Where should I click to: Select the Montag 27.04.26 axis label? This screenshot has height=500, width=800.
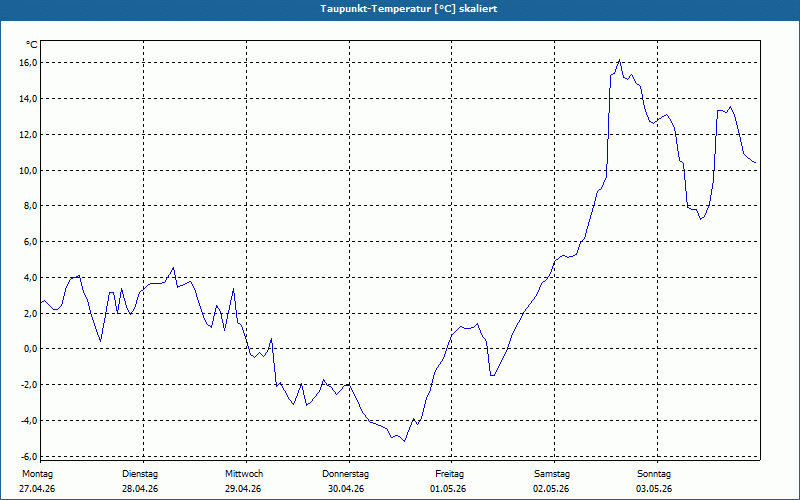(x=37, y=481)
